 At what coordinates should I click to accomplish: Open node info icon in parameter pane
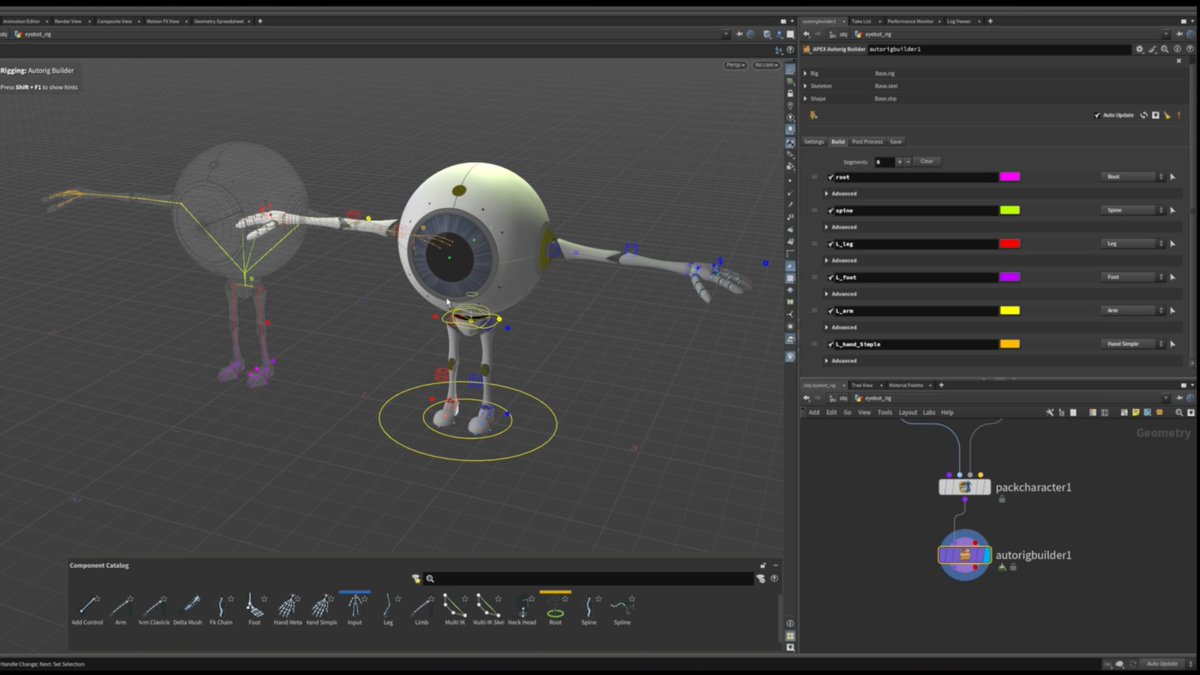(x=1177, y=49)
